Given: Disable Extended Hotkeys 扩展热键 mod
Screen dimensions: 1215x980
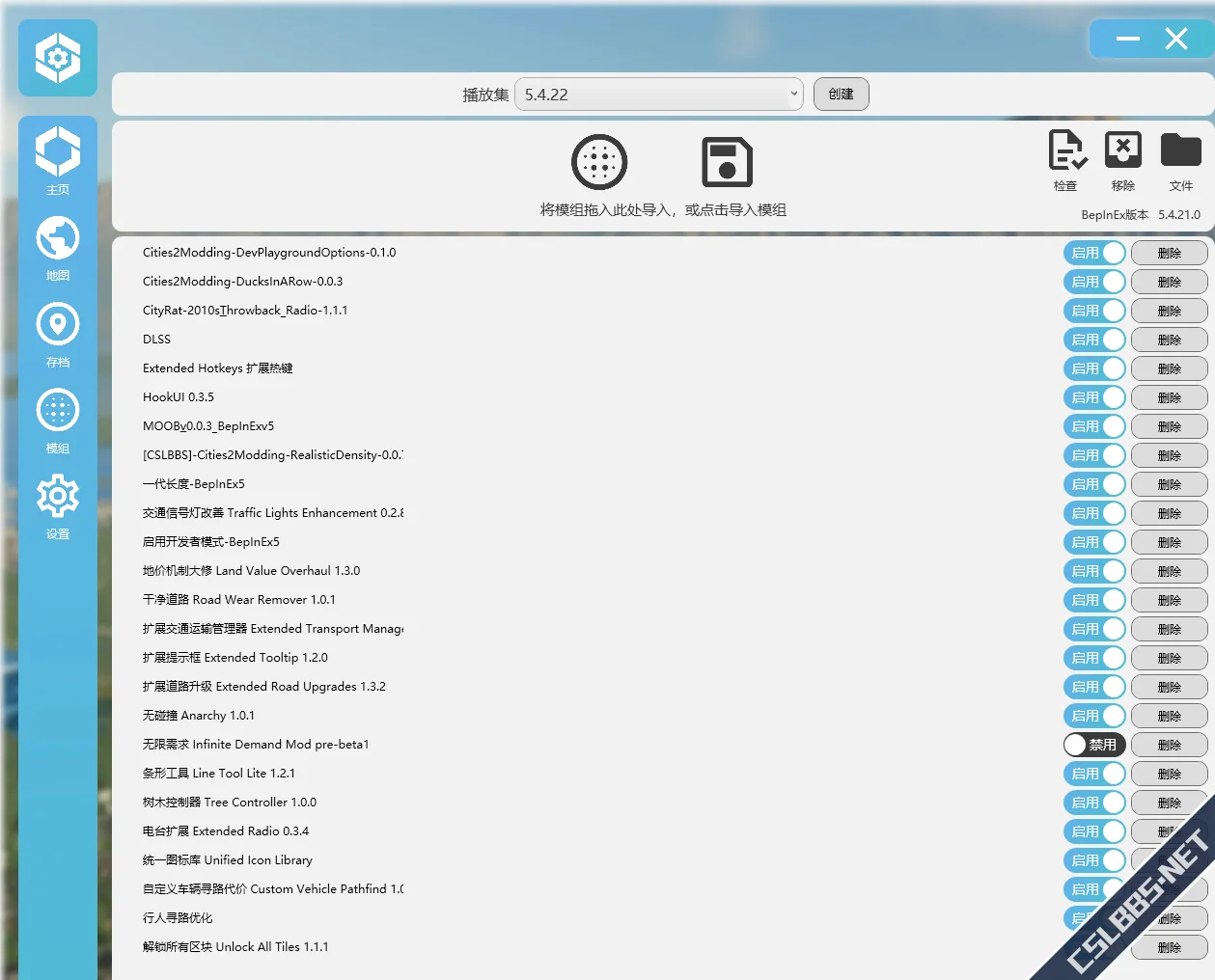Looking at the screenshot, I should (1095, 368).
